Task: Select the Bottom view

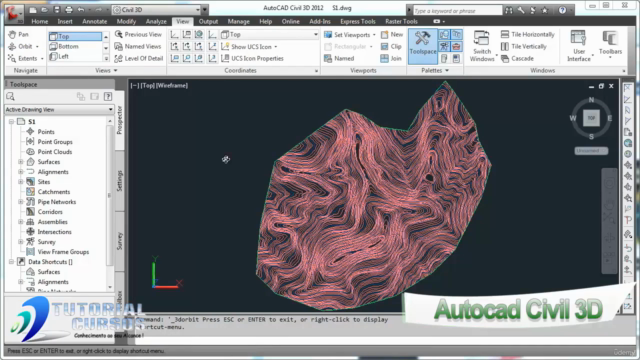Action: pos(75,47)
